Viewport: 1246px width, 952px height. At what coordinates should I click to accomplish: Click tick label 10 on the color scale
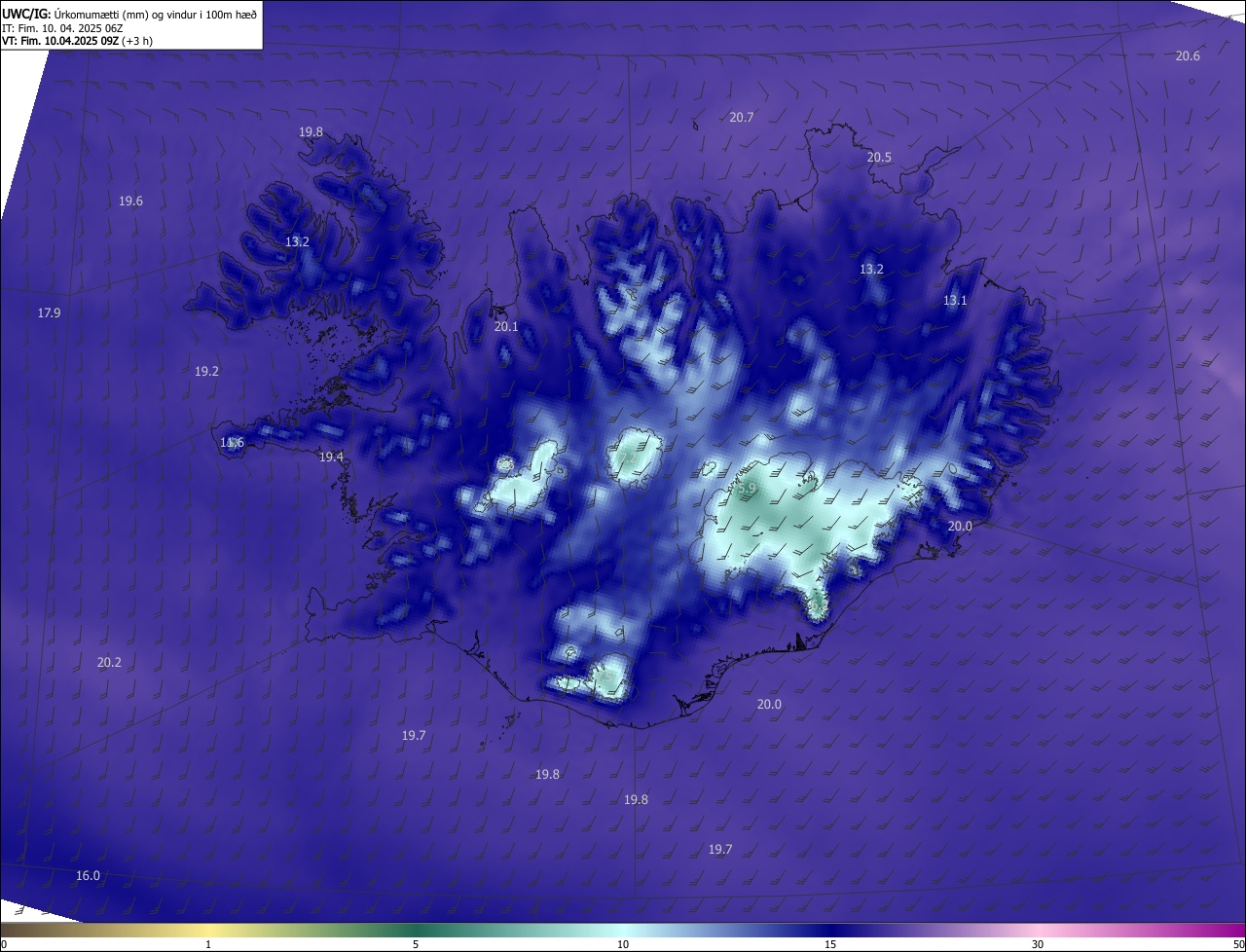[x=623, y=944]
